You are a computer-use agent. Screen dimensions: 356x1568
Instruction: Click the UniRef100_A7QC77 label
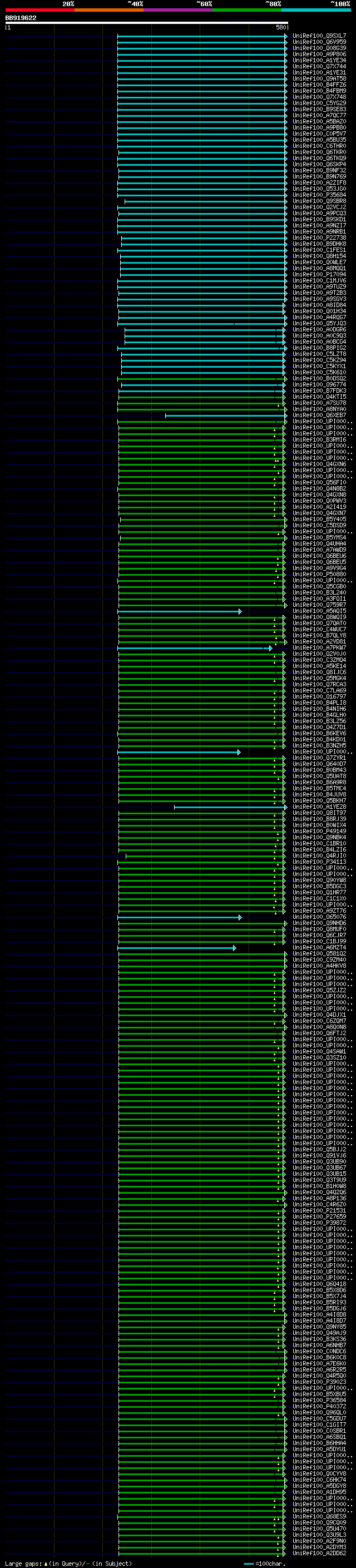pyautogui.click(x=319, y=115)
